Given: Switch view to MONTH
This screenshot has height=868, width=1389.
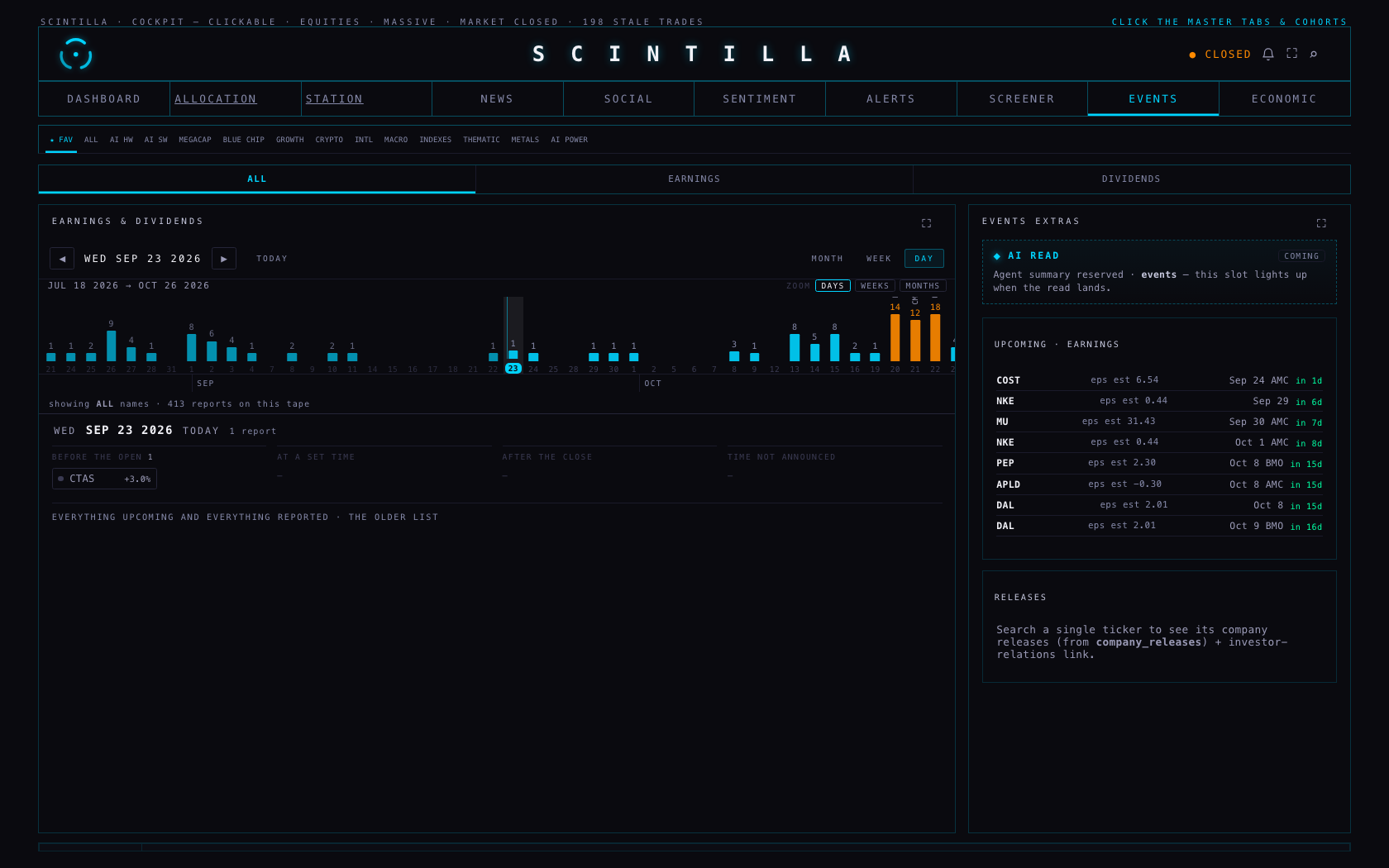Looking at the screenshot, I should click(827, 259).
